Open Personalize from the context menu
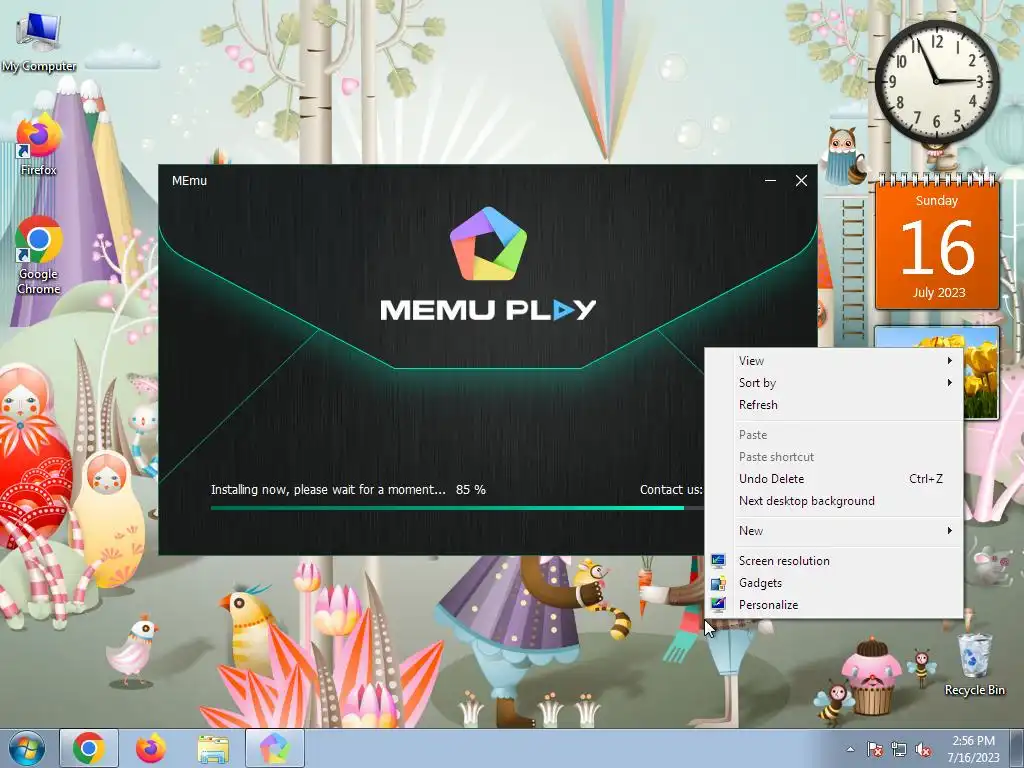 (x=833, y=605)
